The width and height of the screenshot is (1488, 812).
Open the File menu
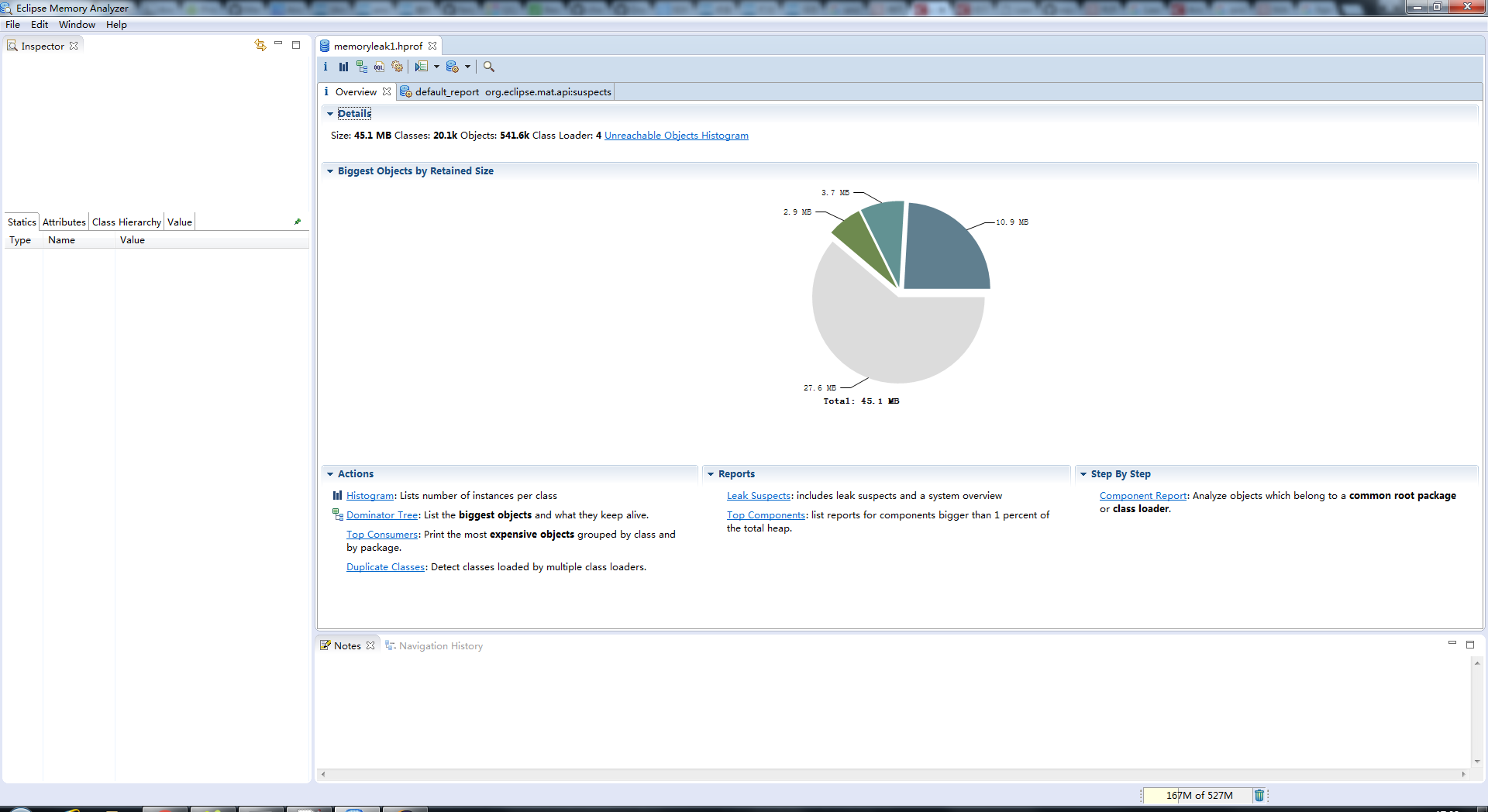click(12, 24)
